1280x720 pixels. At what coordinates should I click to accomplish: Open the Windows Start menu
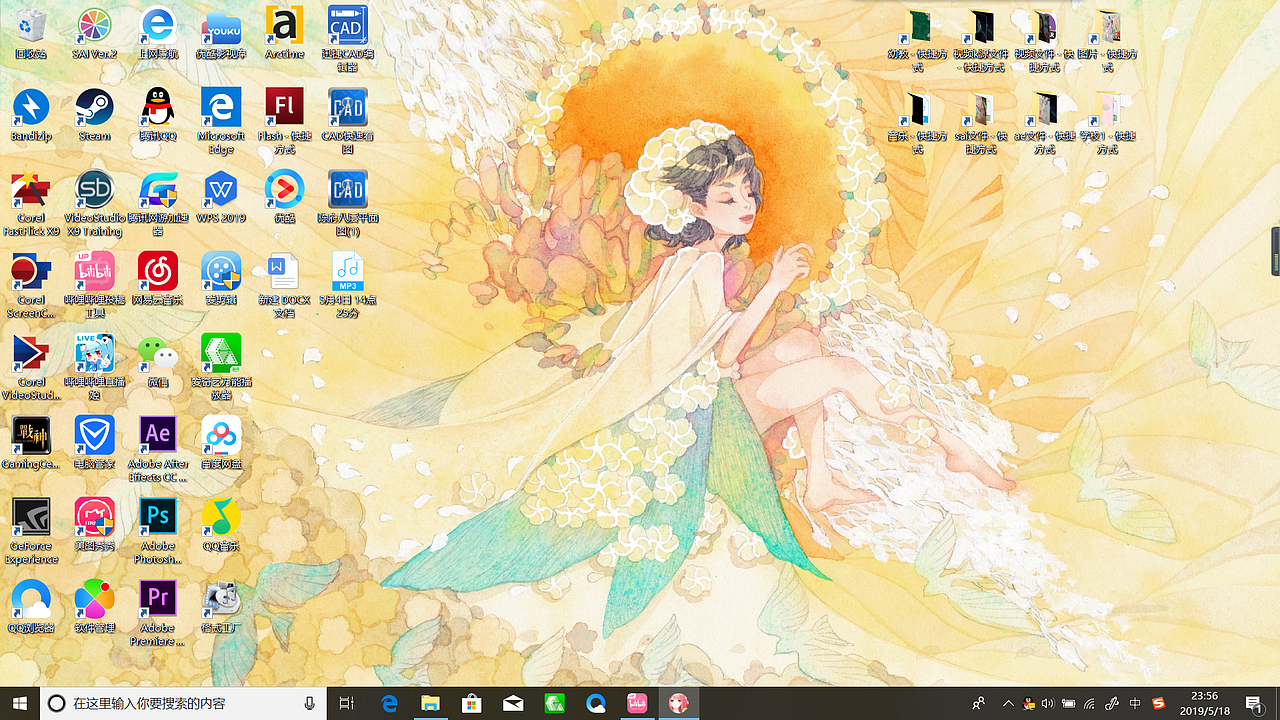tap(20, 703)
